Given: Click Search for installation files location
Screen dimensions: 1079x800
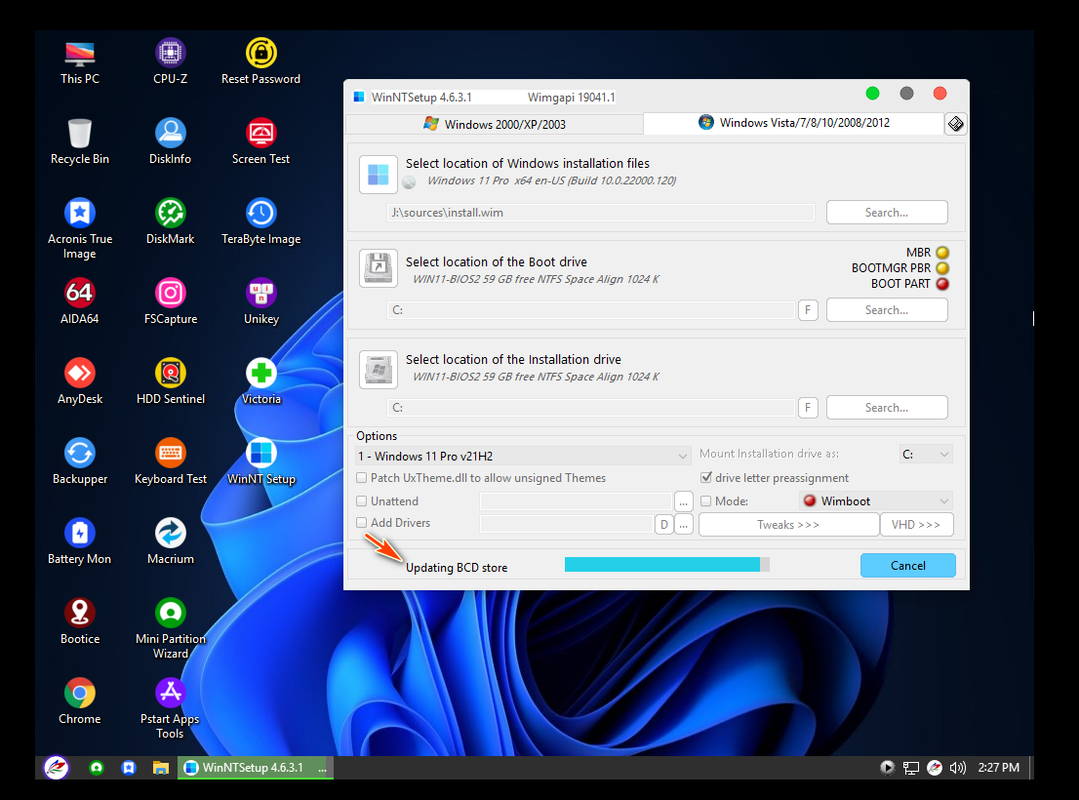Looking at the screenshot, I should pos(886,213).
